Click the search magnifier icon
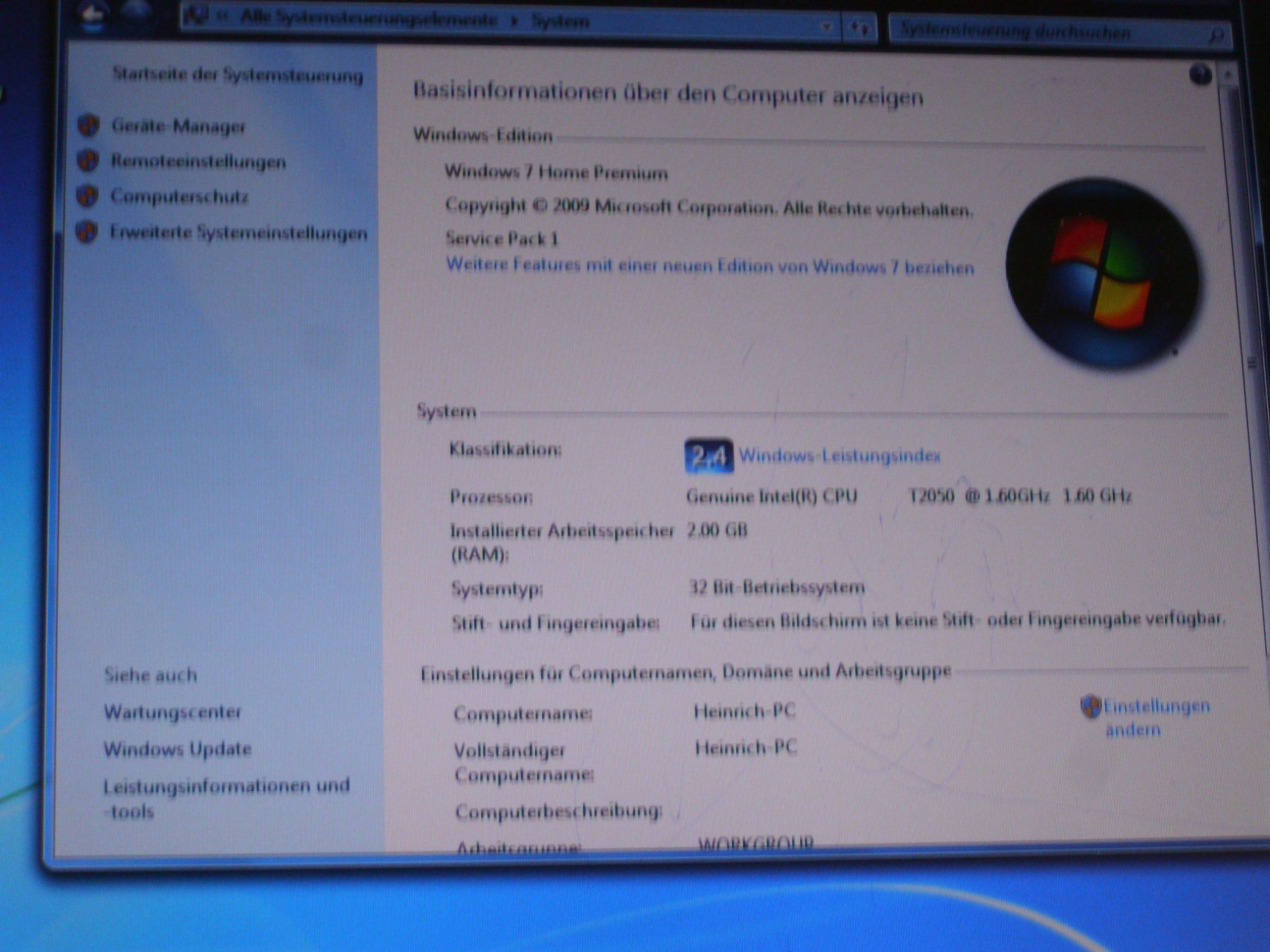The width and height of the screenshot is (1270, 952). [x=1216, y=35]
